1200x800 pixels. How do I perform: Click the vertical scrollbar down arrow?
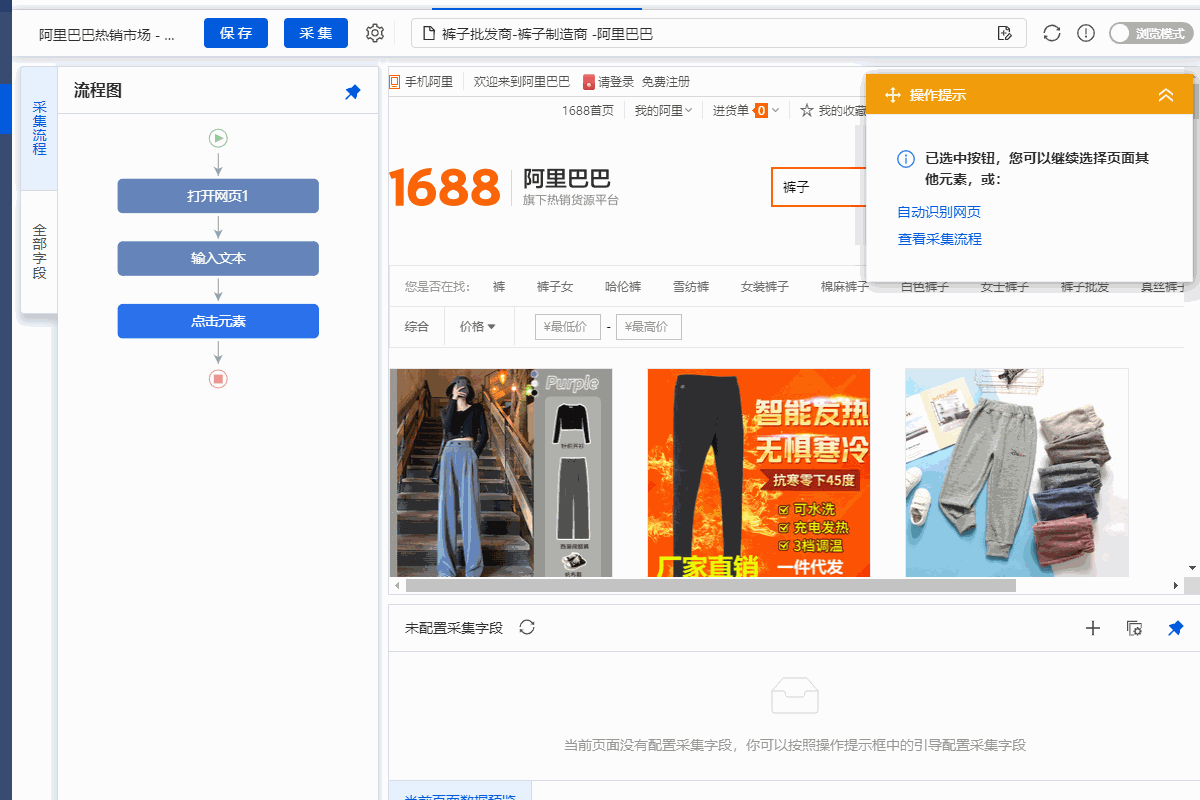1191,567
